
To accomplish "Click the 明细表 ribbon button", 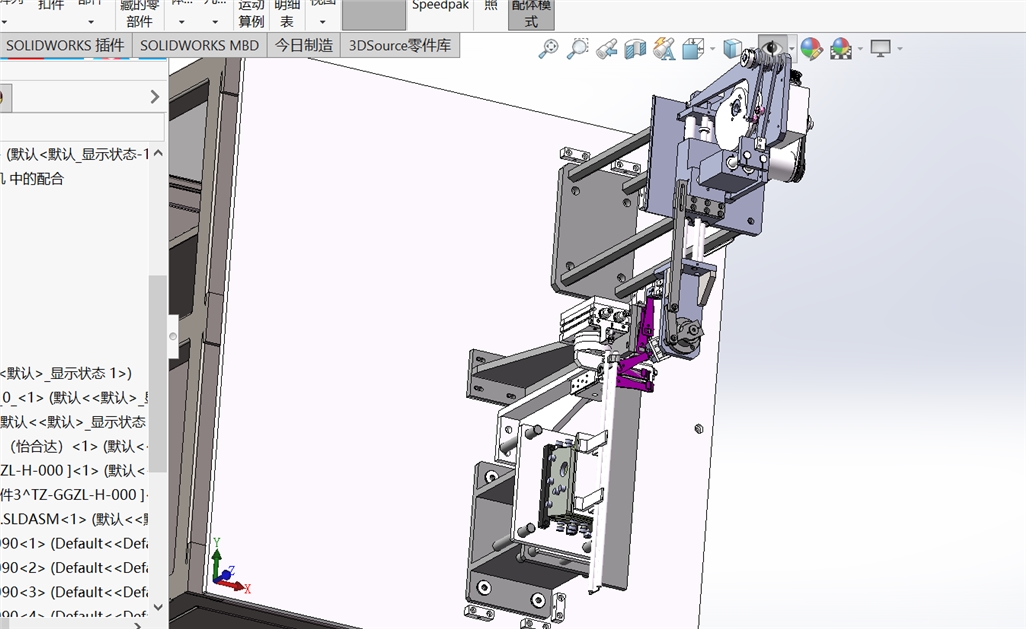I will [x=287, y=14].
